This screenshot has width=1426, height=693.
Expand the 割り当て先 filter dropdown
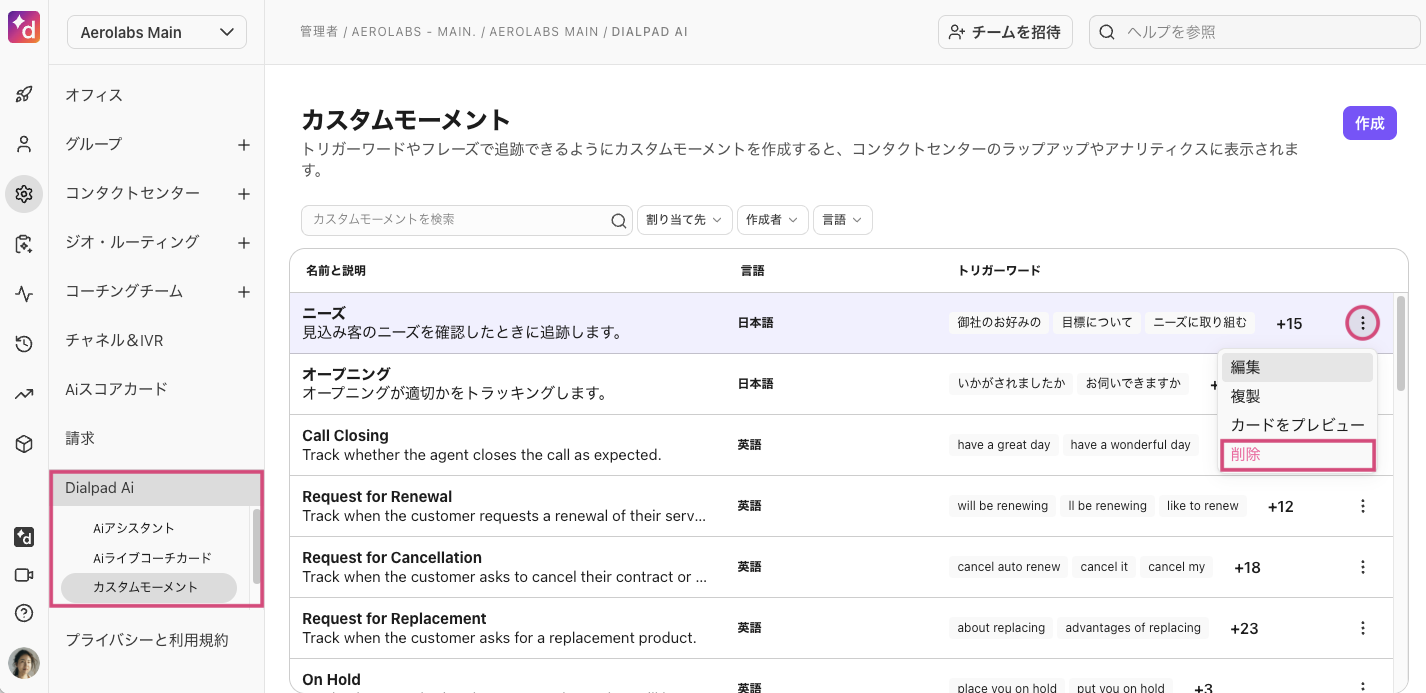click(684, 220)
